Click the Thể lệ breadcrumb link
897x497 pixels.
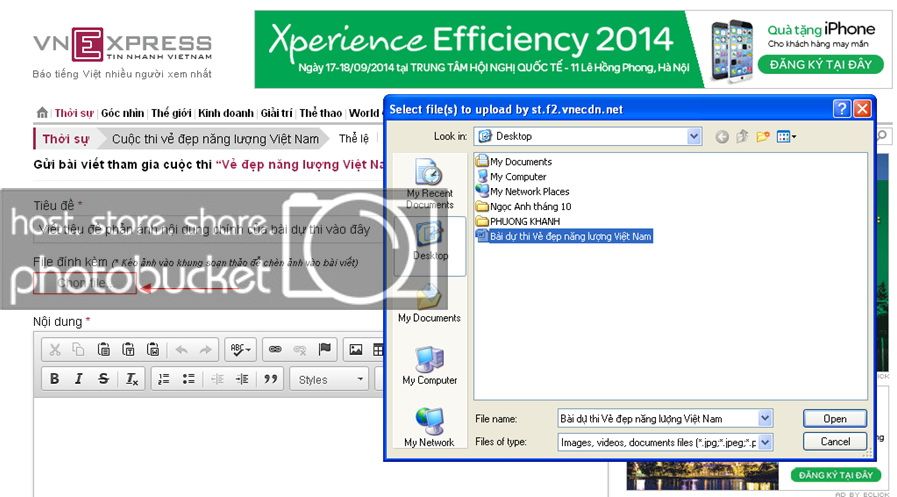354,138
